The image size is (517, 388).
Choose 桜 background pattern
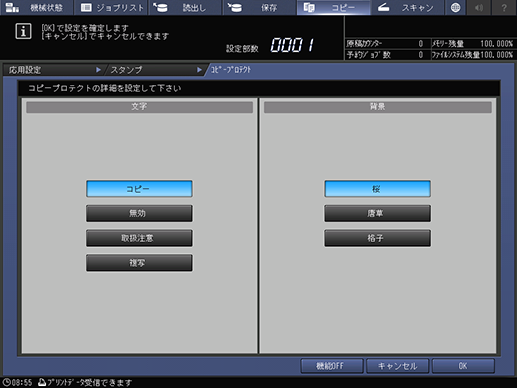377,189
